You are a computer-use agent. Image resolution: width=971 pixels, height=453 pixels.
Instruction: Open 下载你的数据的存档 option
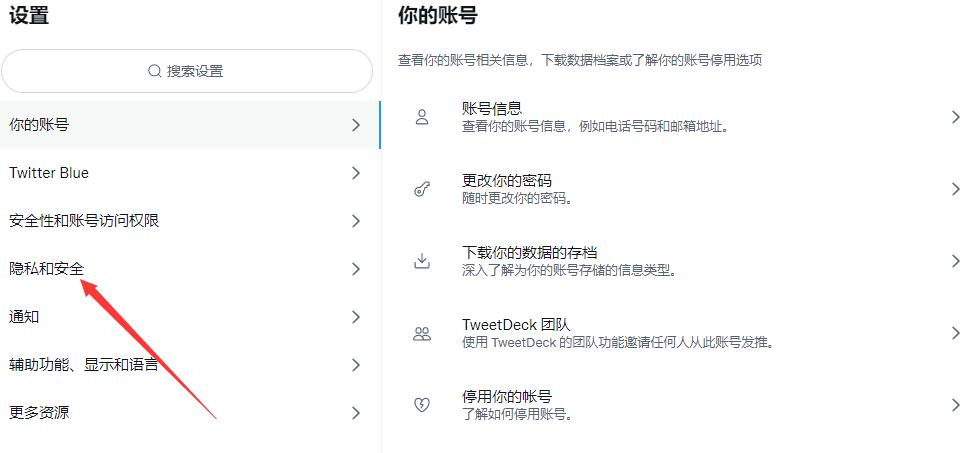pyautogui.click(x=677, y=261)
